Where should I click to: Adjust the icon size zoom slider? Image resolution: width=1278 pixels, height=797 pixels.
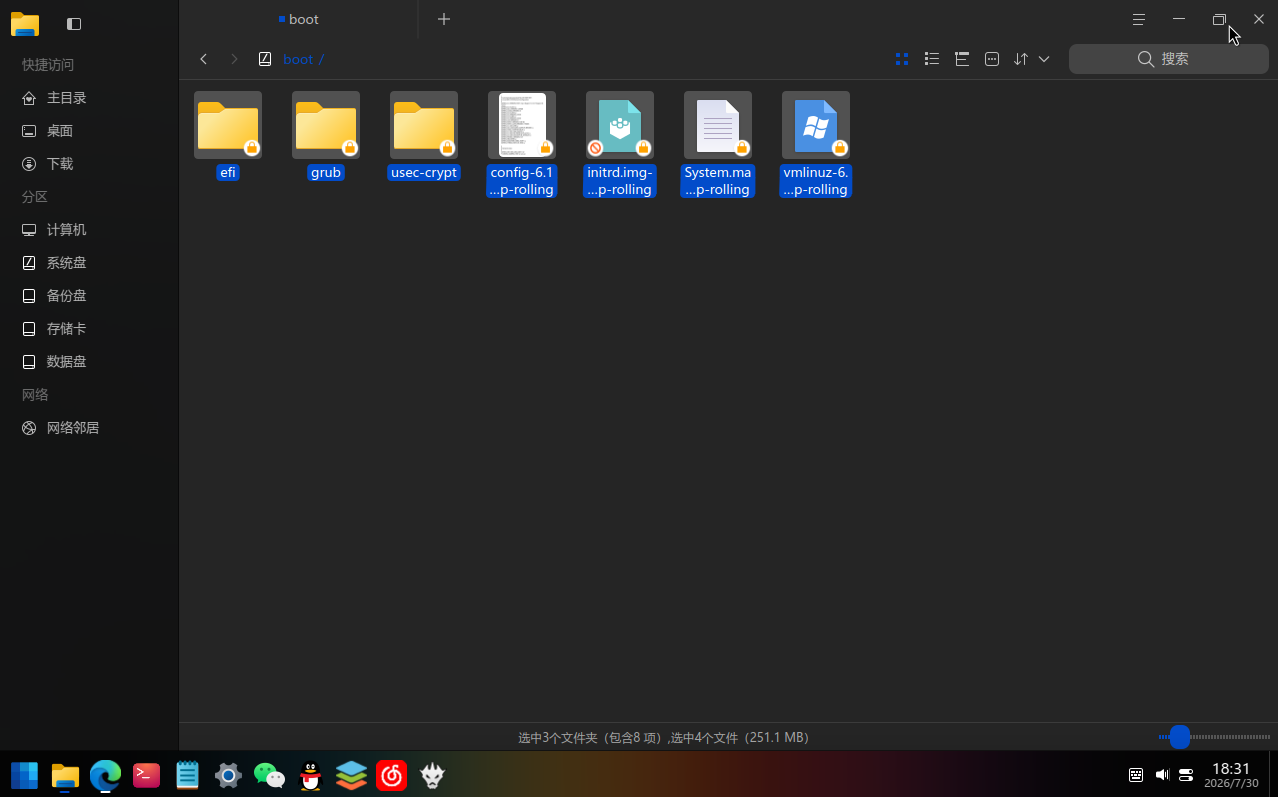(1180, 737)
